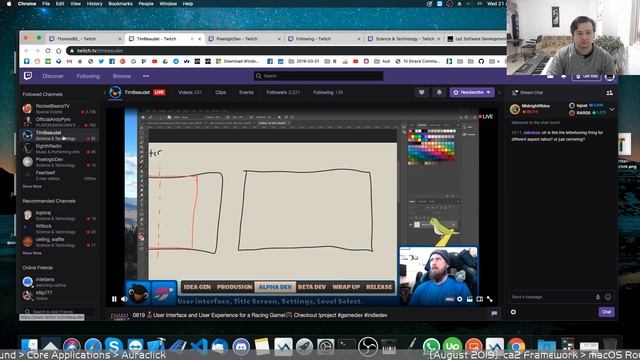Collapse stream chat panel icon

click(x=515, y=93)
